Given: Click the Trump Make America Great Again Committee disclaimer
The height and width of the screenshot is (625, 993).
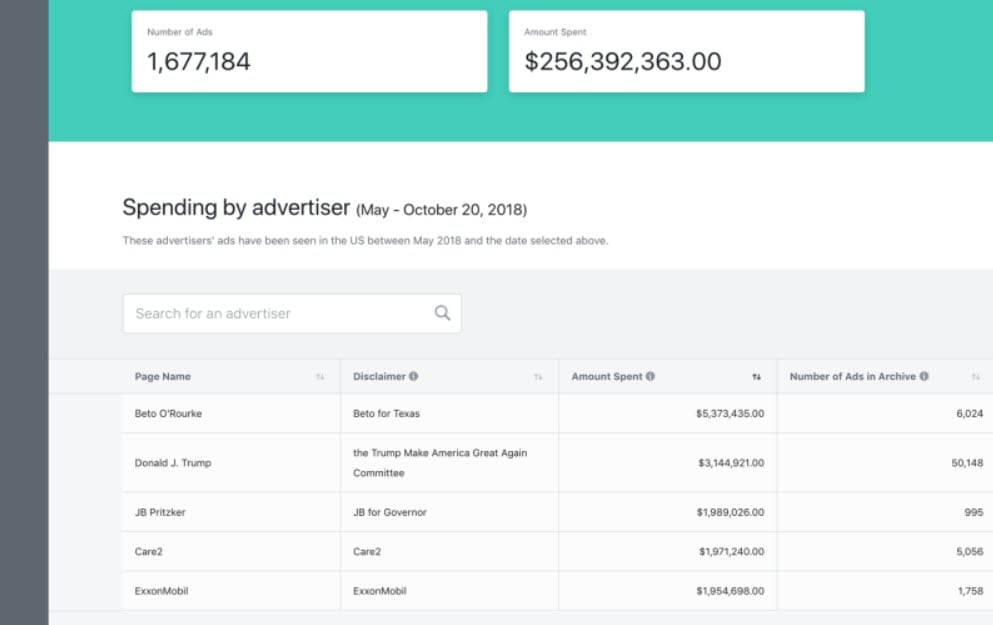Looking at the screenshot, I should pyautogui.click(x=440, y=463).
